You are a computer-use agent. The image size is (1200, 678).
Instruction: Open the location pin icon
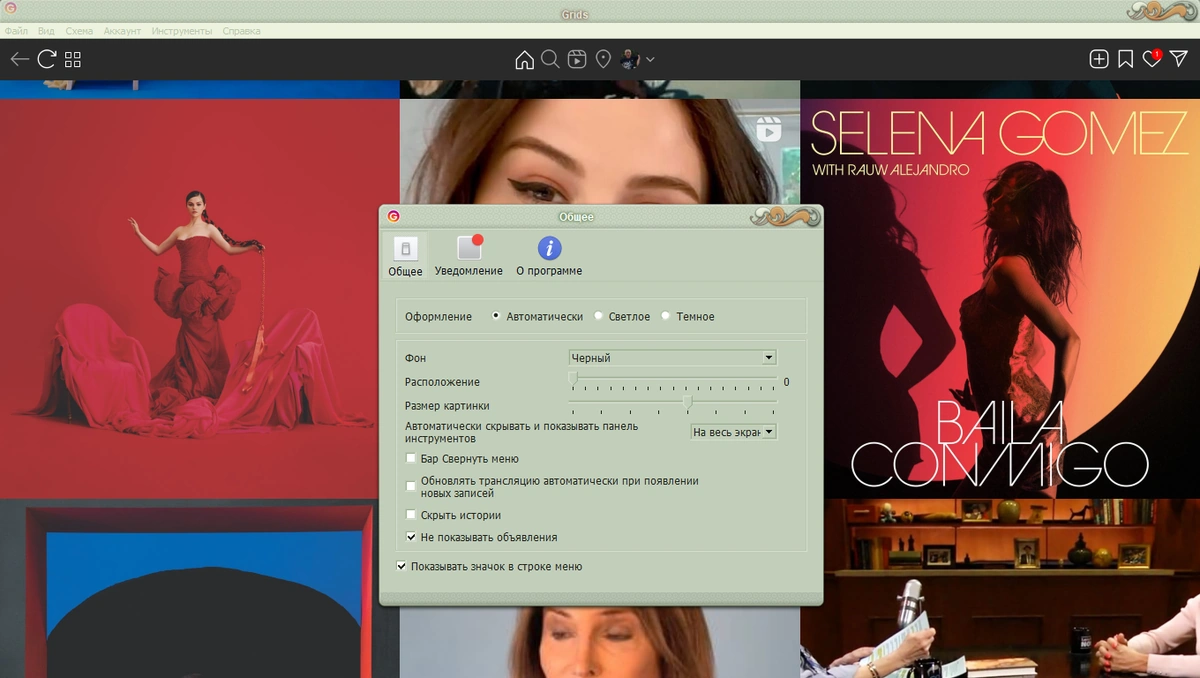click(603, 59)
